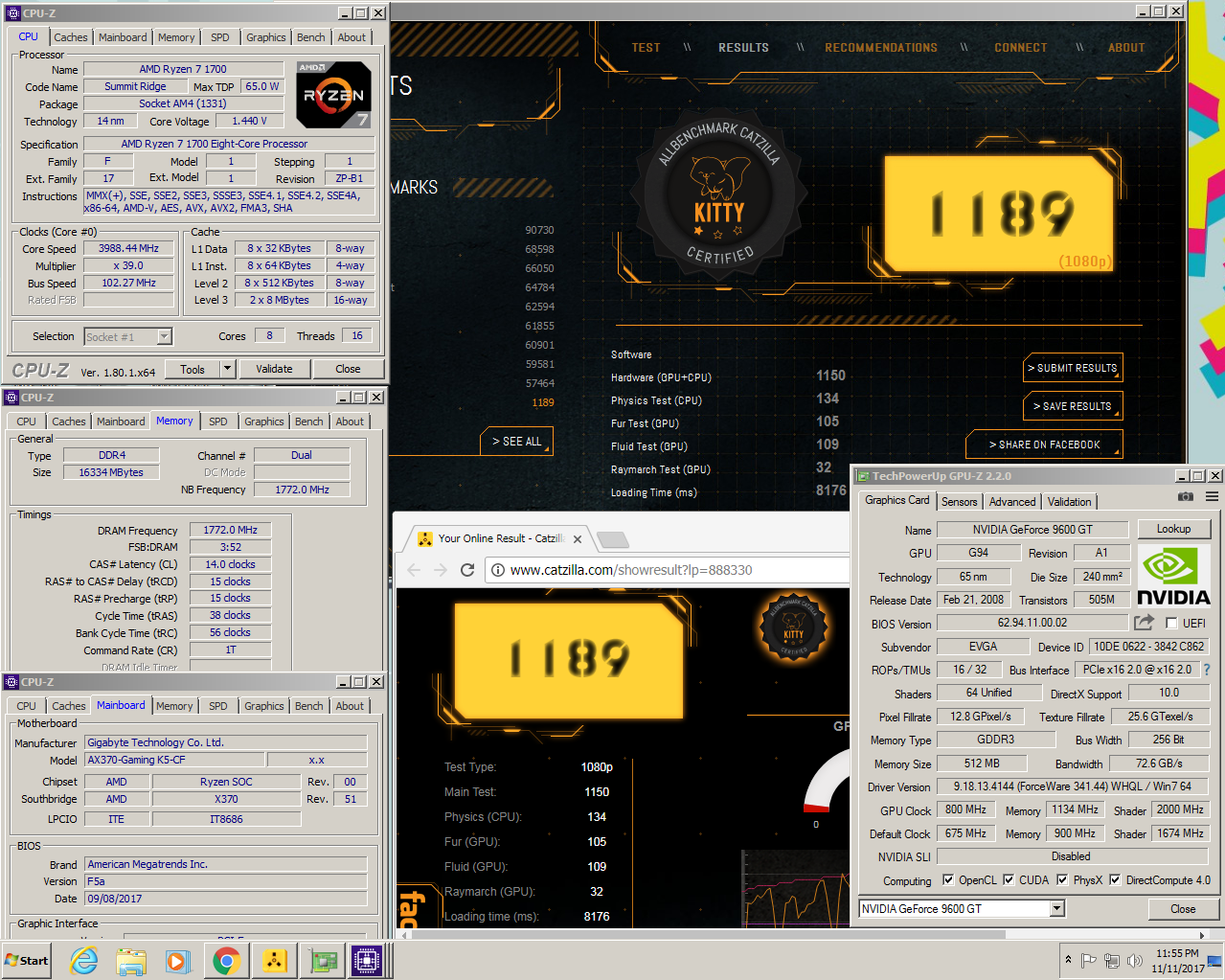
Task: Click the site info icon in Chrome address bar
Action: (498, 570)
